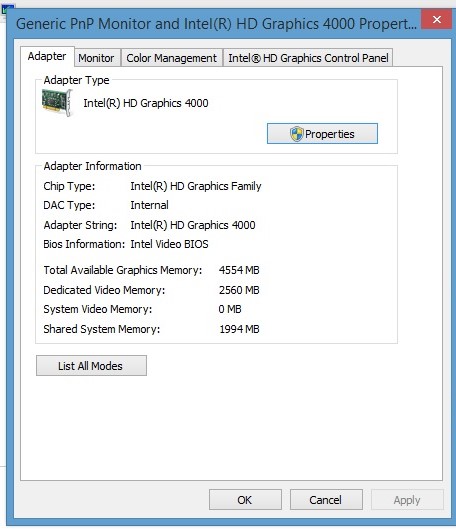Close the properties dialog window
Screen dimensions: 456x529
436,20
